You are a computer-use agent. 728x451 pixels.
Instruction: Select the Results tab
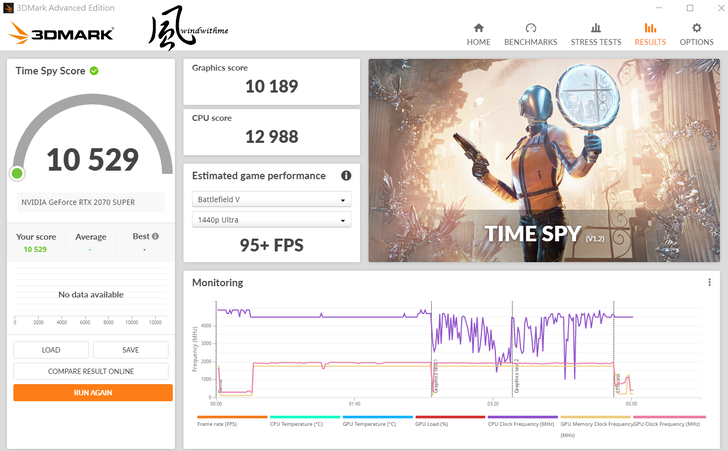(650, 35)
